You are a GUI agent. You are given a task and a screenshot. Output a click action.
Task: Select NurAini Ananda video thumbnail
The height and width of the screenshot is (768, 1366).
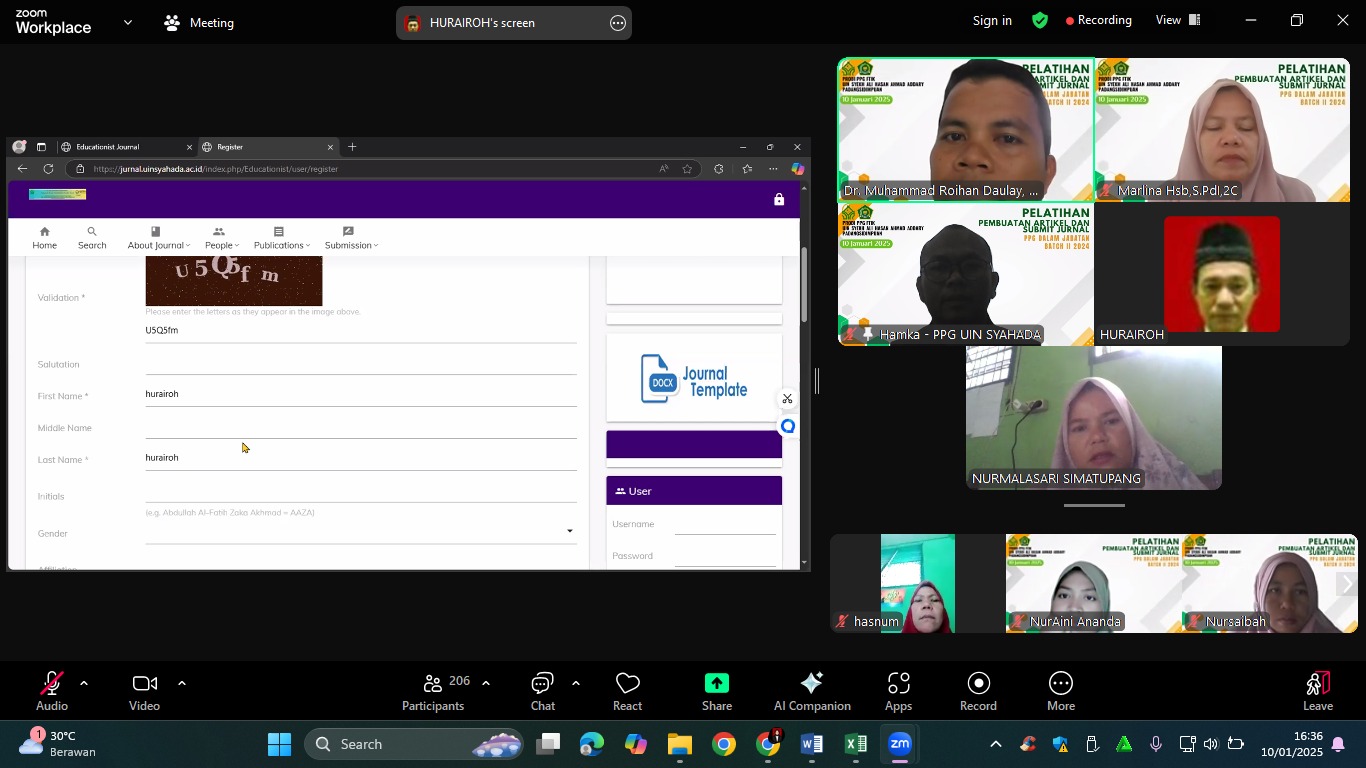[x=1094, y=584]
